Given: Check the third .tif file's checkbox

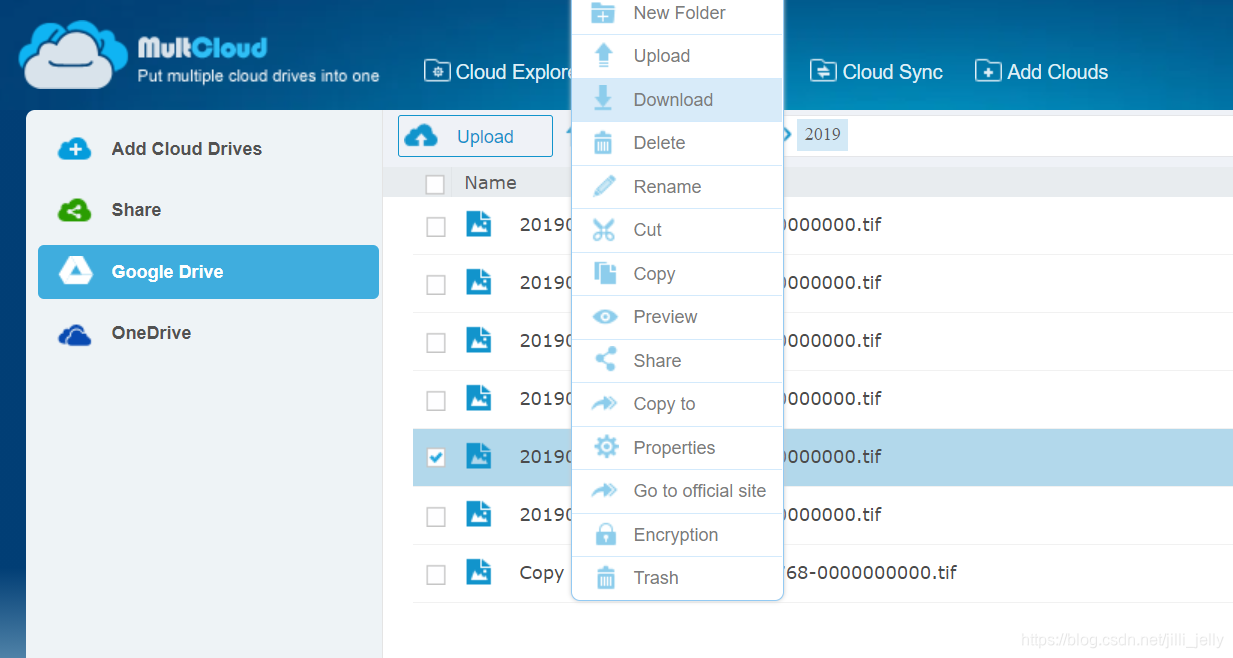Looking at the screenshot, I should (x=436, y=343).
